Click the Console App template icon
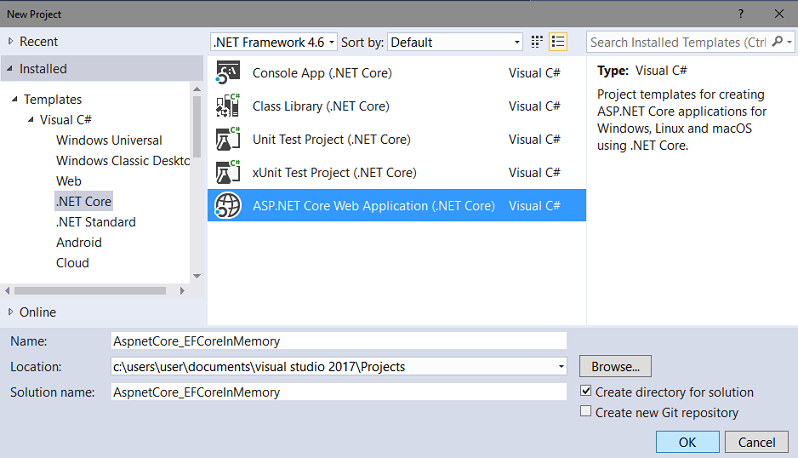 tap(227, 72)
